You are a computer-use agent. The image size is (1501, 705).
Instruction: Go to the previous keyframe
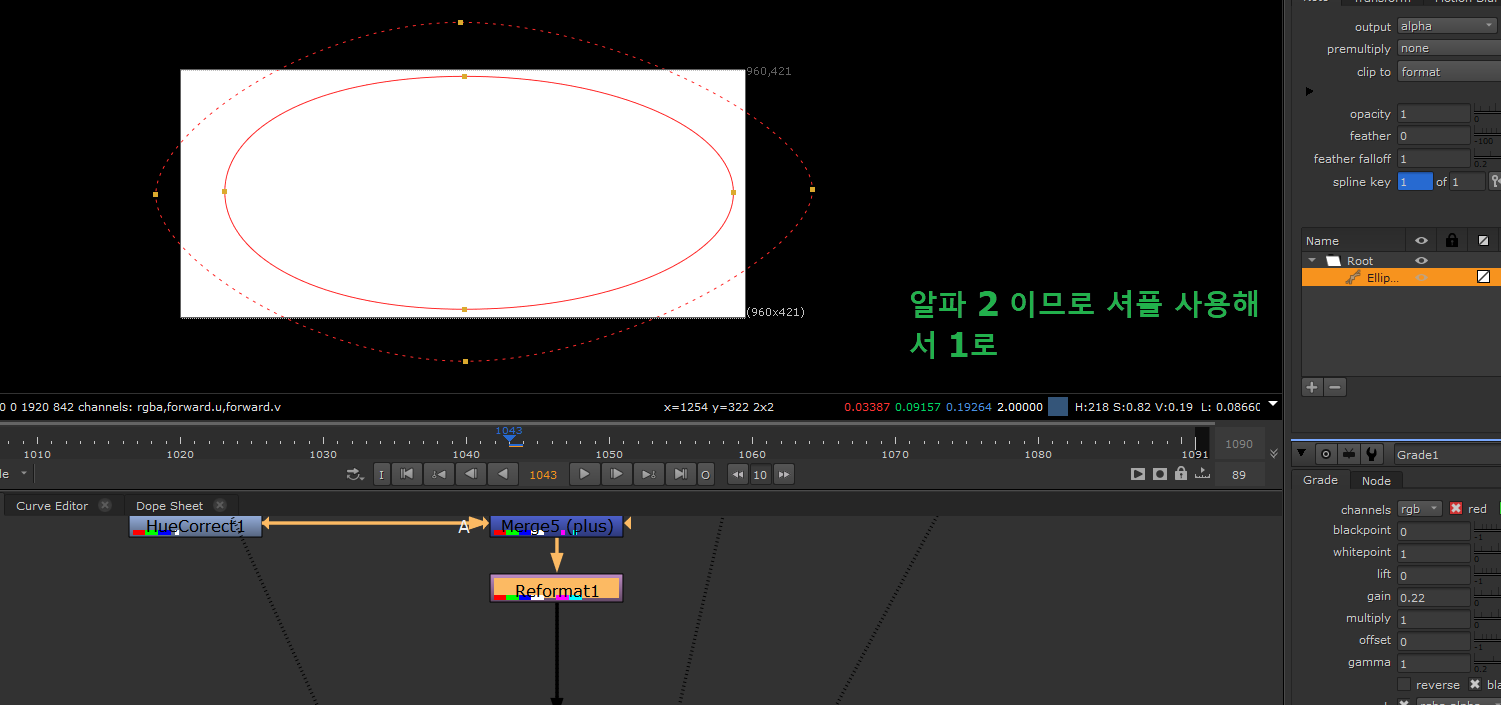click(438, 474)
